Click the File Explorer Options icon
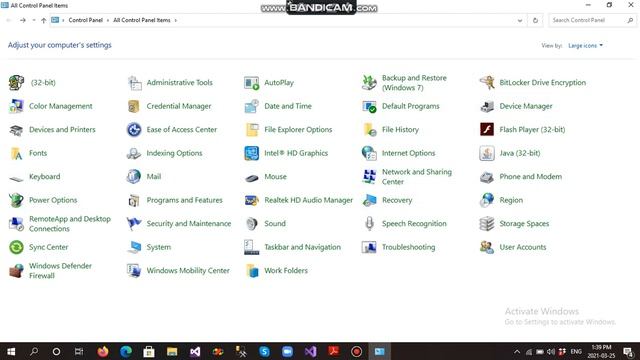 pyautogui.click(x=251, y=130)
